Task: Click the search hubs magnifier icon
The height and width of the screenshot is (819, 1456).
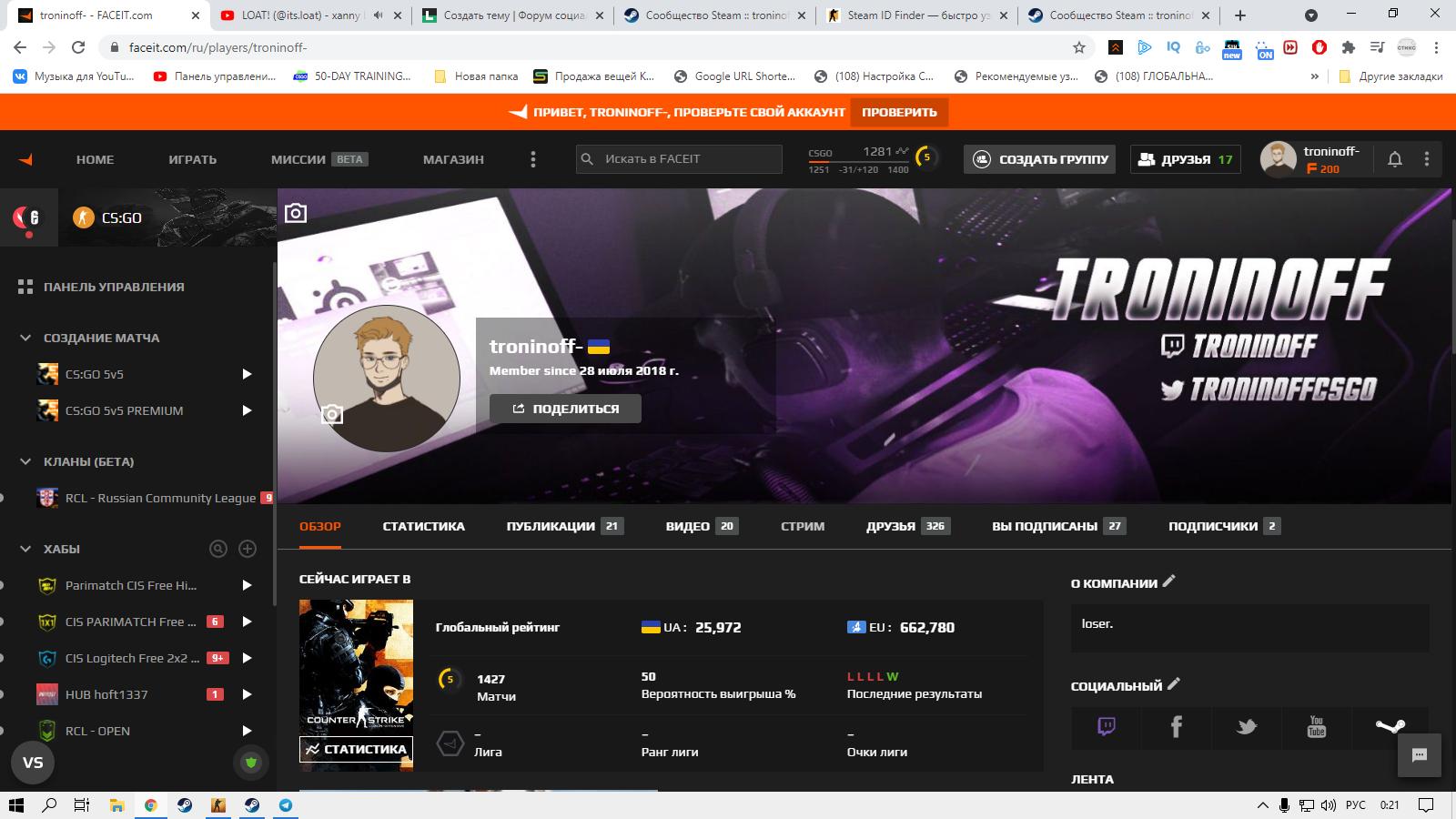Action: coord(218,549)
